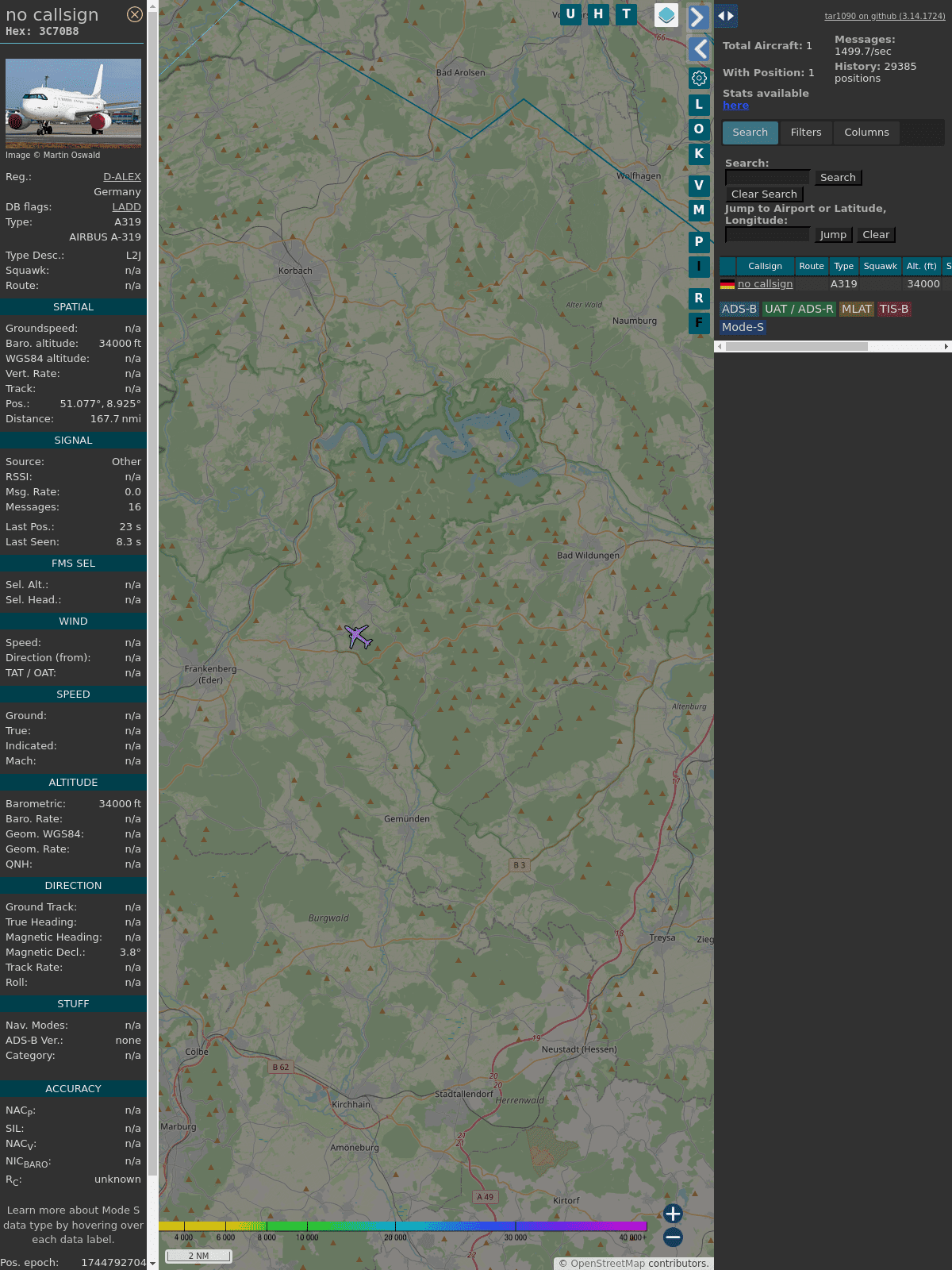Image resolution: width=952 pixels, height=1270 pixels.
Task: Click the TIS-B source legend
Action: point(894,310)
